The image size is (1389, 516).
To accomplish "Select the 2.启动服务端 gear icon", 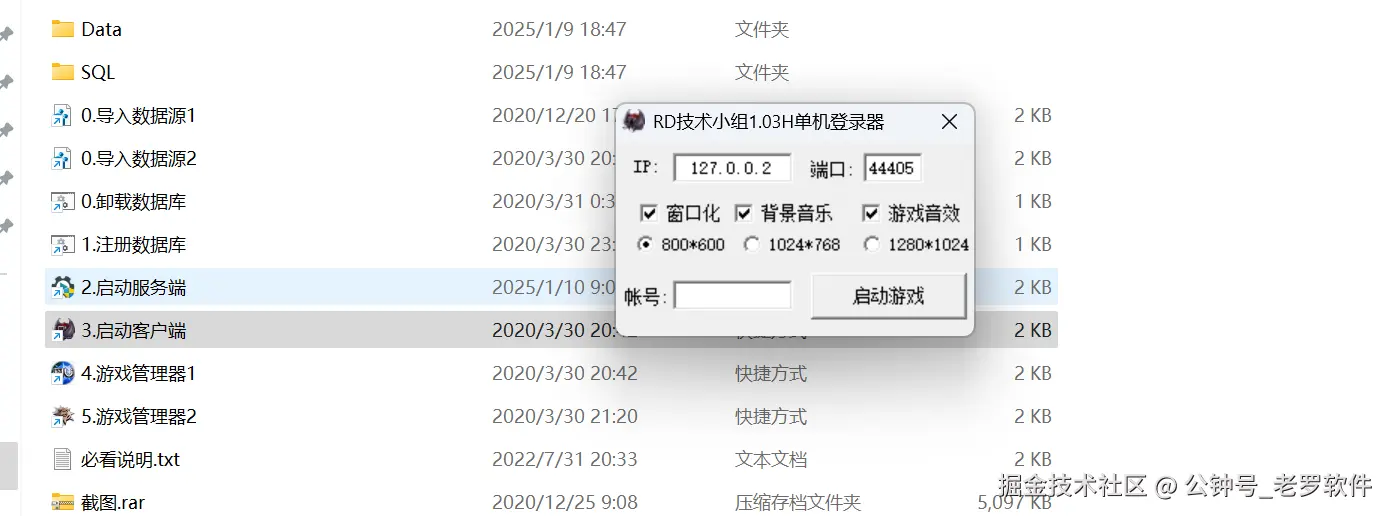I will (63, 287).
